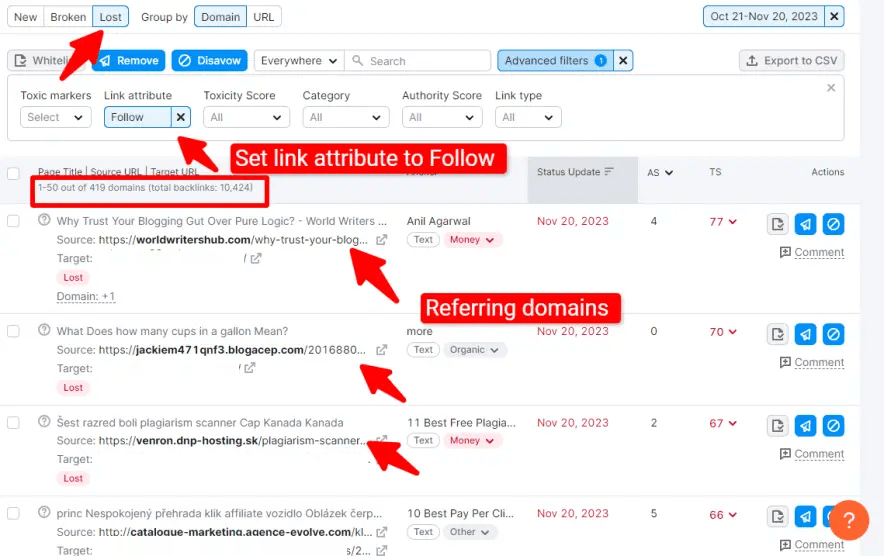The height and width of the screenshot is (556, 884).
Task: Click help icon beside 'What Does how many cups' title
Action: [44, 330]
